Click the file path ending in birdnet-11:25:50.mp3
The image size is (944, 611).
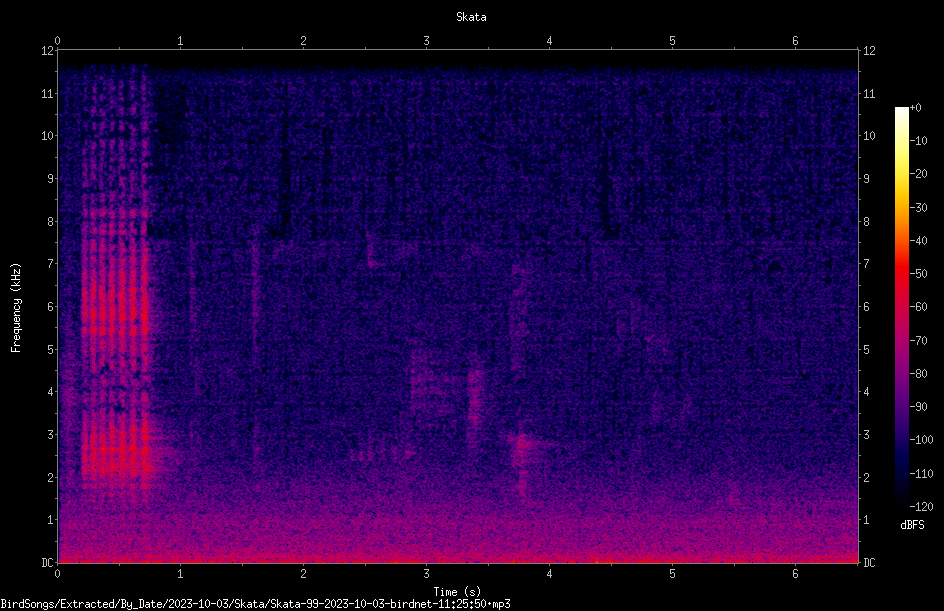[x=255, y=604]
